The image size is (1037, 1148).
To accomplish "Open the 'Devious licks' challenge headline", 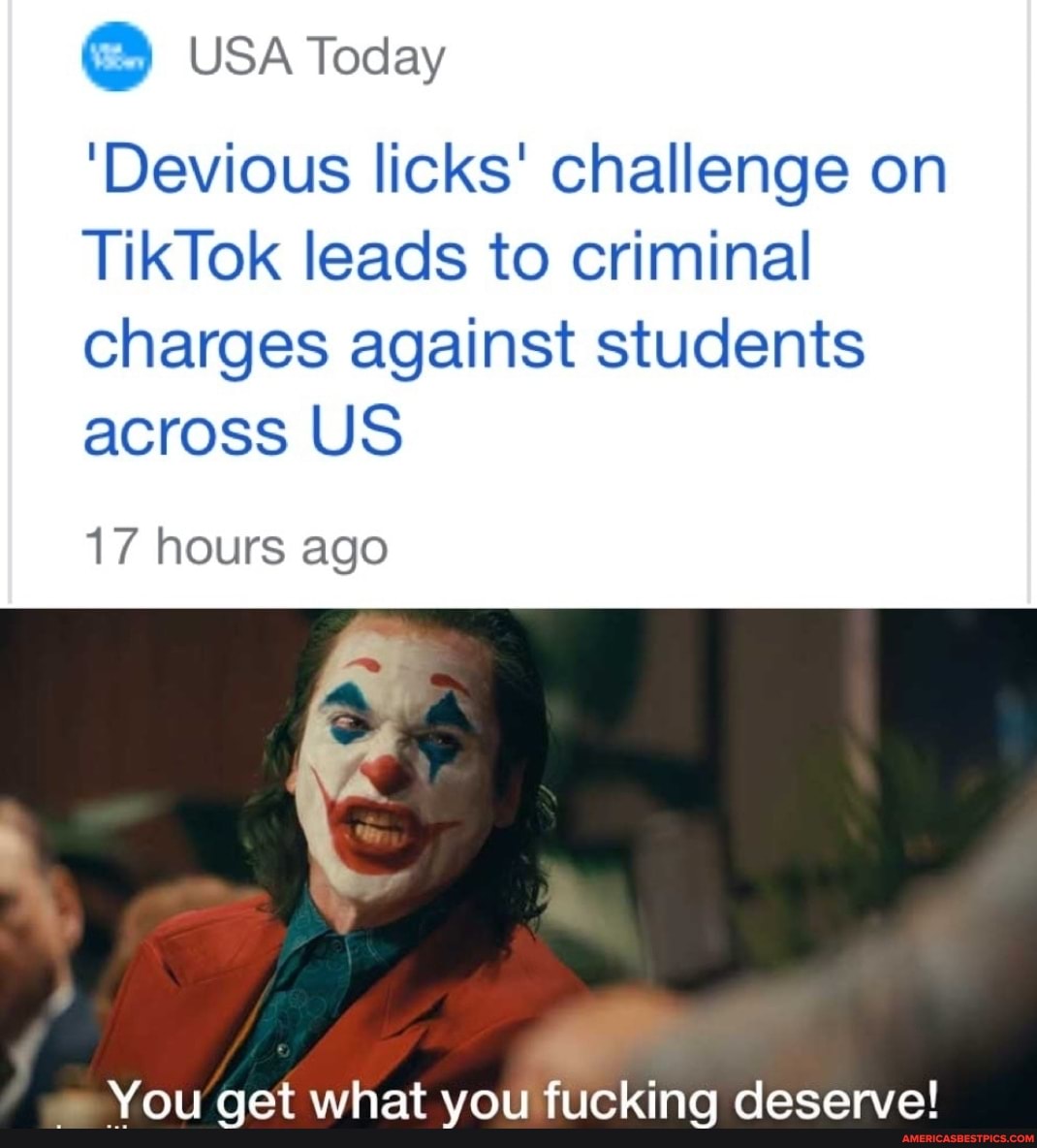I will click(516, 301).
